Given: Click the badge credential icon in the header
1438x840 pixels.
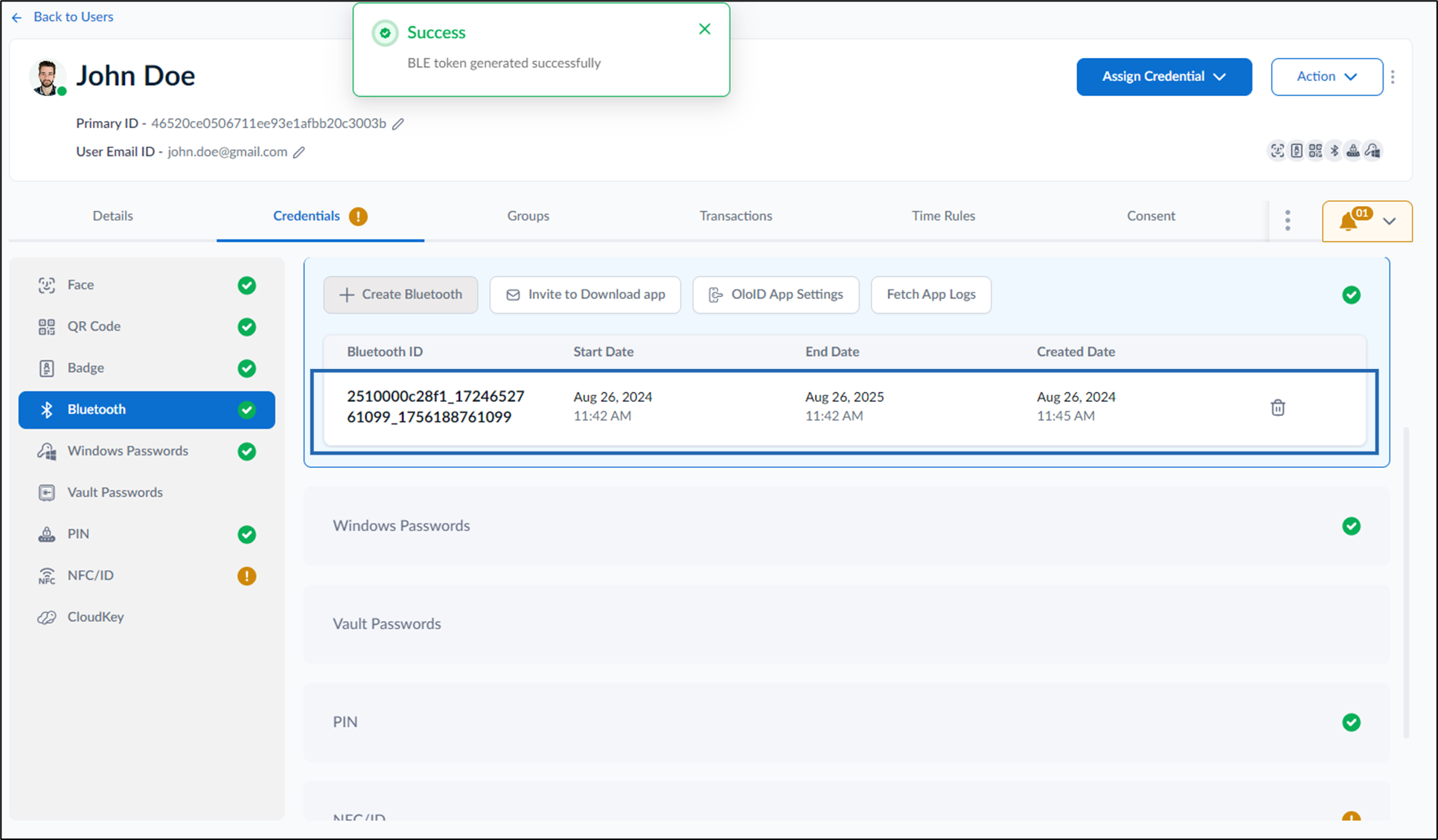Looking at the screenshot, I should coord(1297,150).
